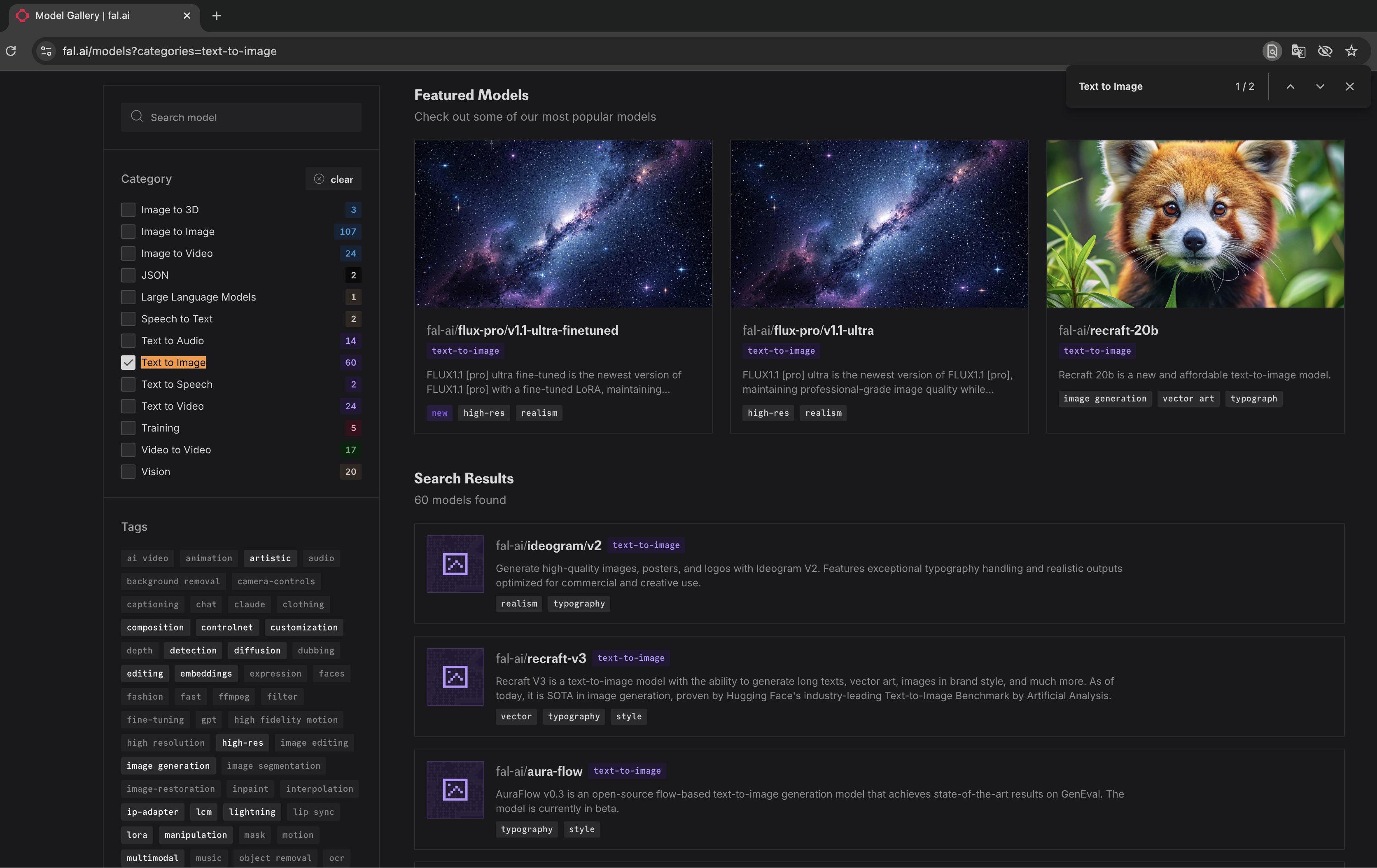Click the fal.ai favicon in tab
The width and height of the screenshot is (1377, 868).
[22, 16]
